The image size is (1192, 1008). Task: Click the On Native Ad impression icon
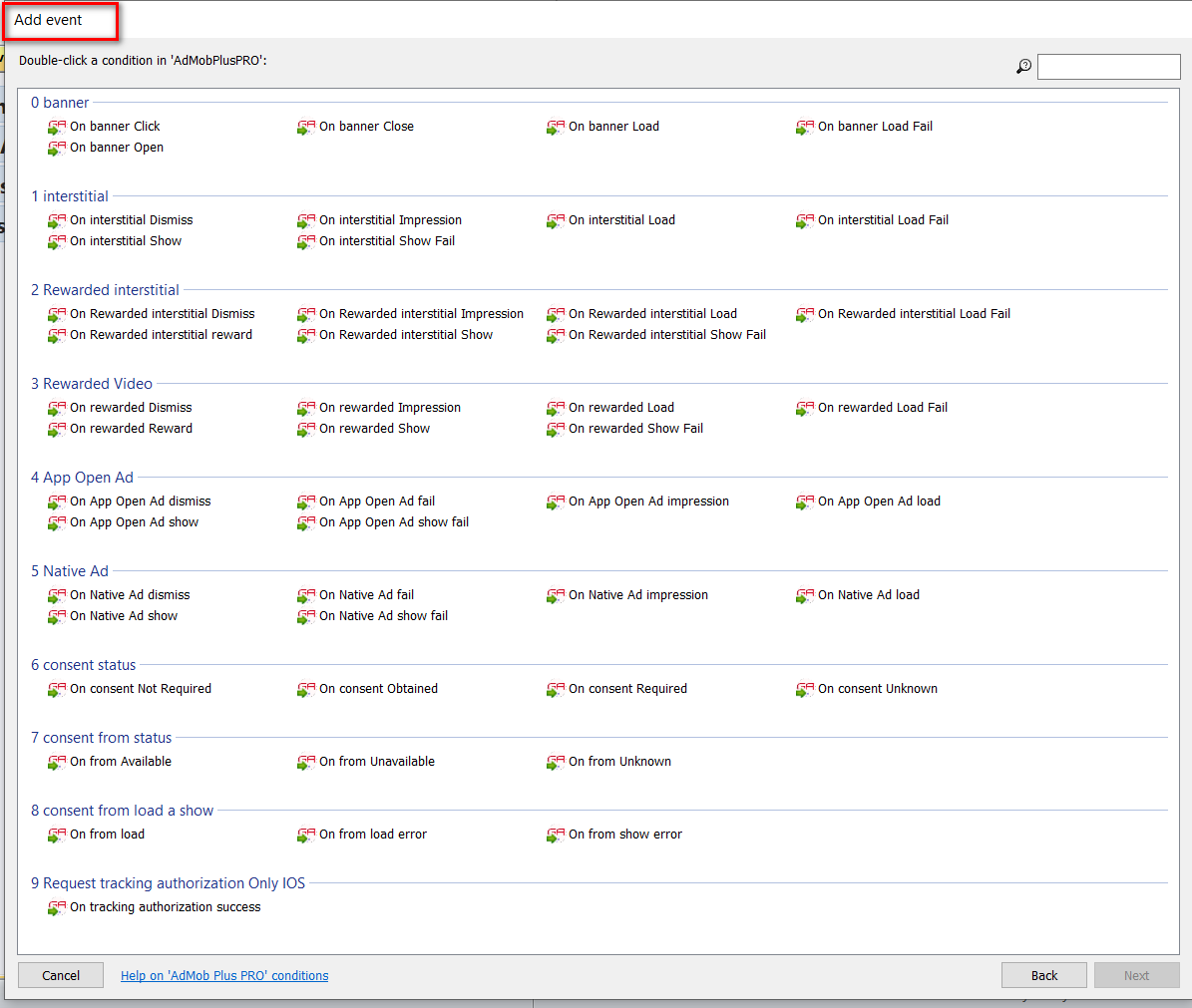[x=556, y=596]
